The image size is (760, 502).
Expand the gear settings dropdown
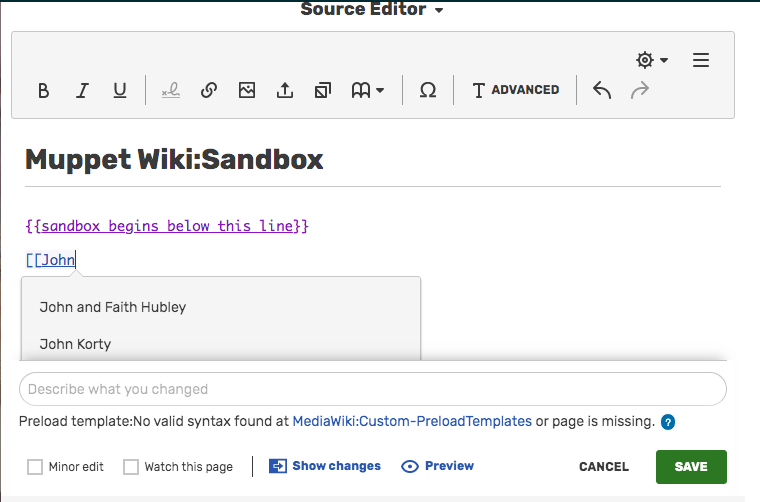tap(652, 60)
